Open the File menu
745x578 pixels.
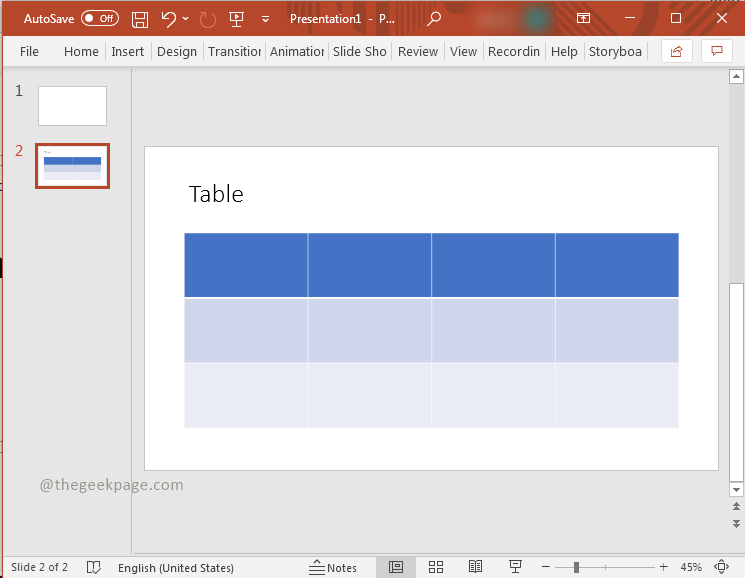point(29,51)
